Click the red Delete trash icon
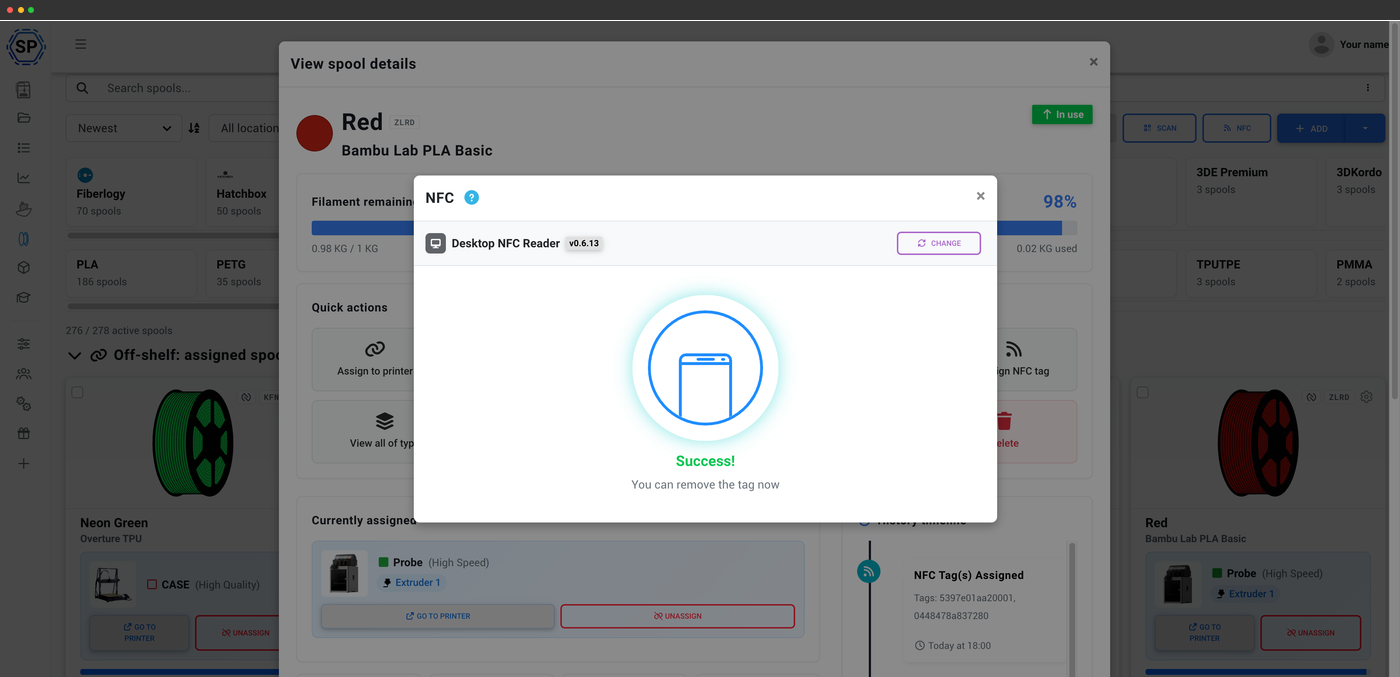Viewport: 1400px width, 677px height. coord(1004,421)
